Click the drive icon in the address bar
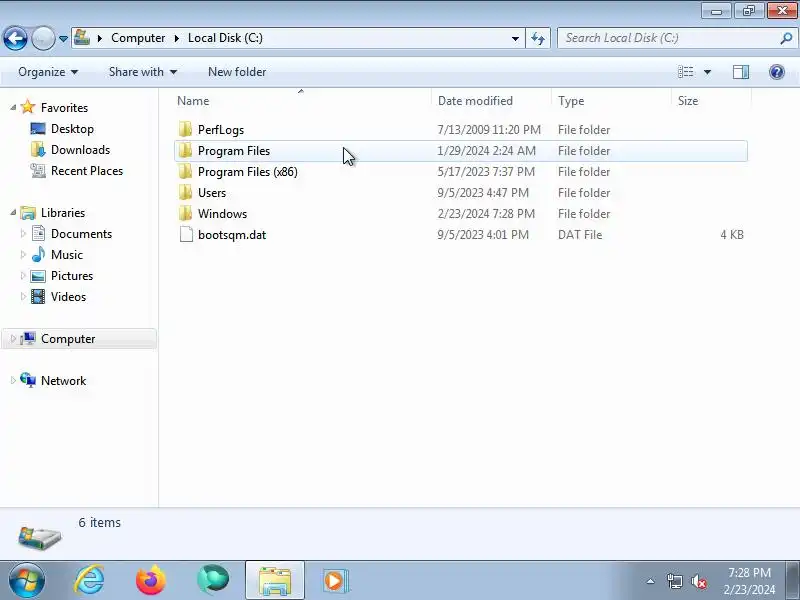This screenshot has height=600, width=800. (82, 38)
